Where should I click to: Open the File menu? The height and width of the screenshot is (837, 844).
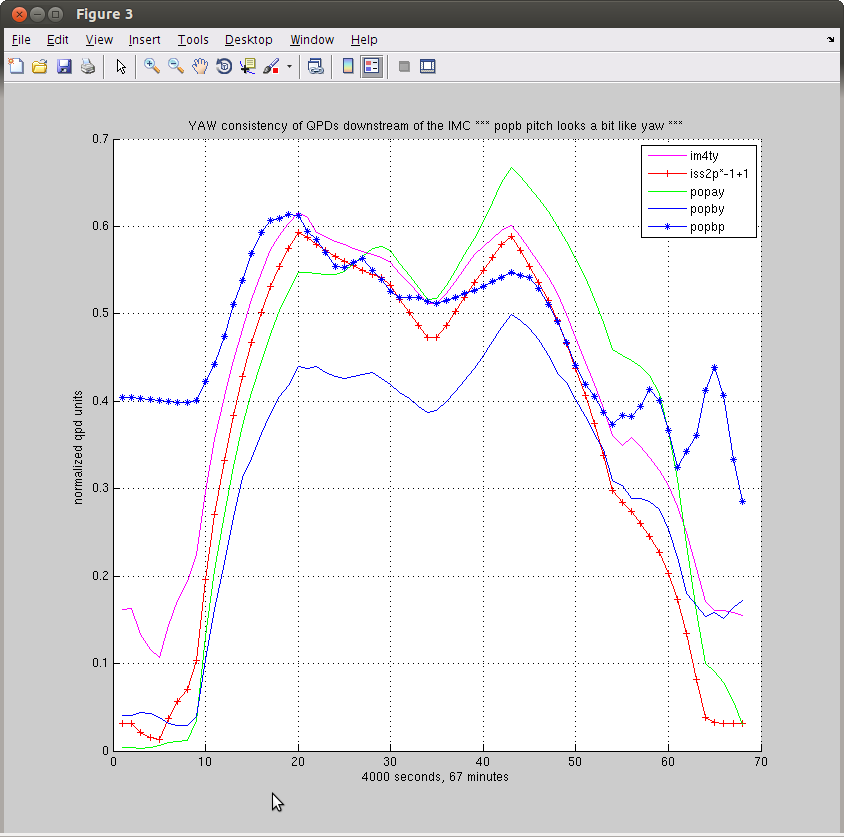point(21,40)
